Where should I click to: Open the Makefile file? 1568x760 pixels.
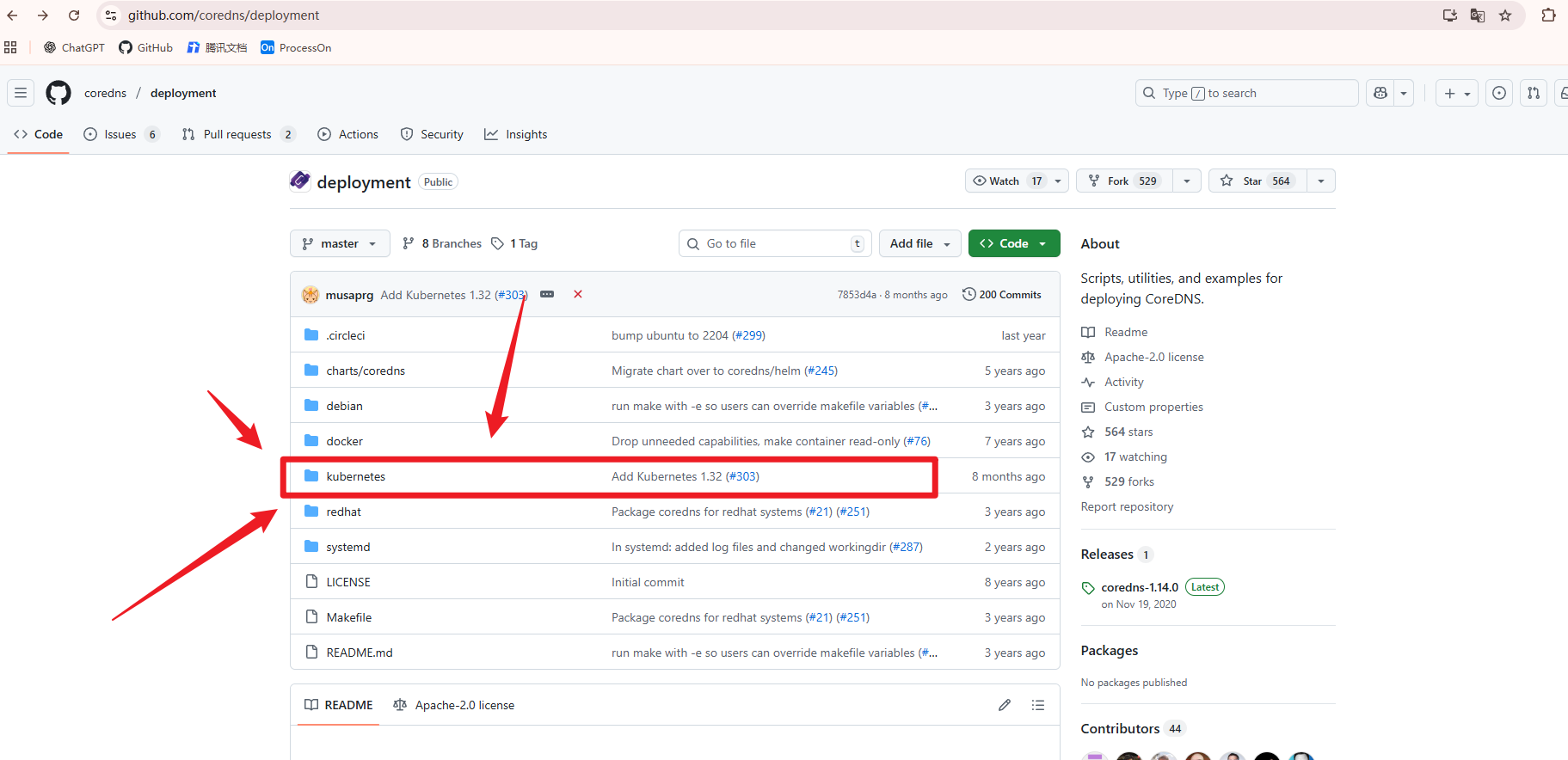point(349,617)
